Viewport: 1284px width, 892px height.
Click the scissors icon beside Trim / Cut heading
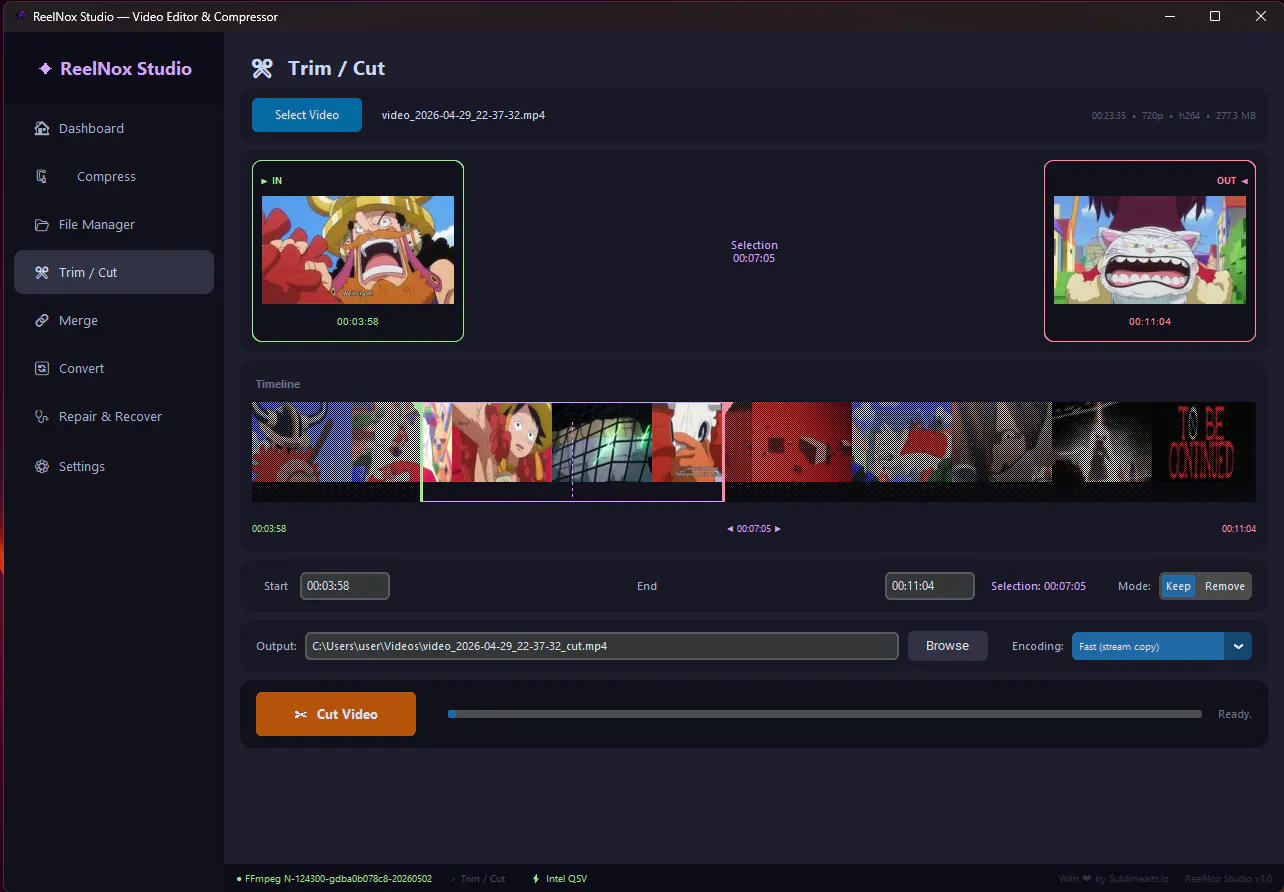[262, 68]
